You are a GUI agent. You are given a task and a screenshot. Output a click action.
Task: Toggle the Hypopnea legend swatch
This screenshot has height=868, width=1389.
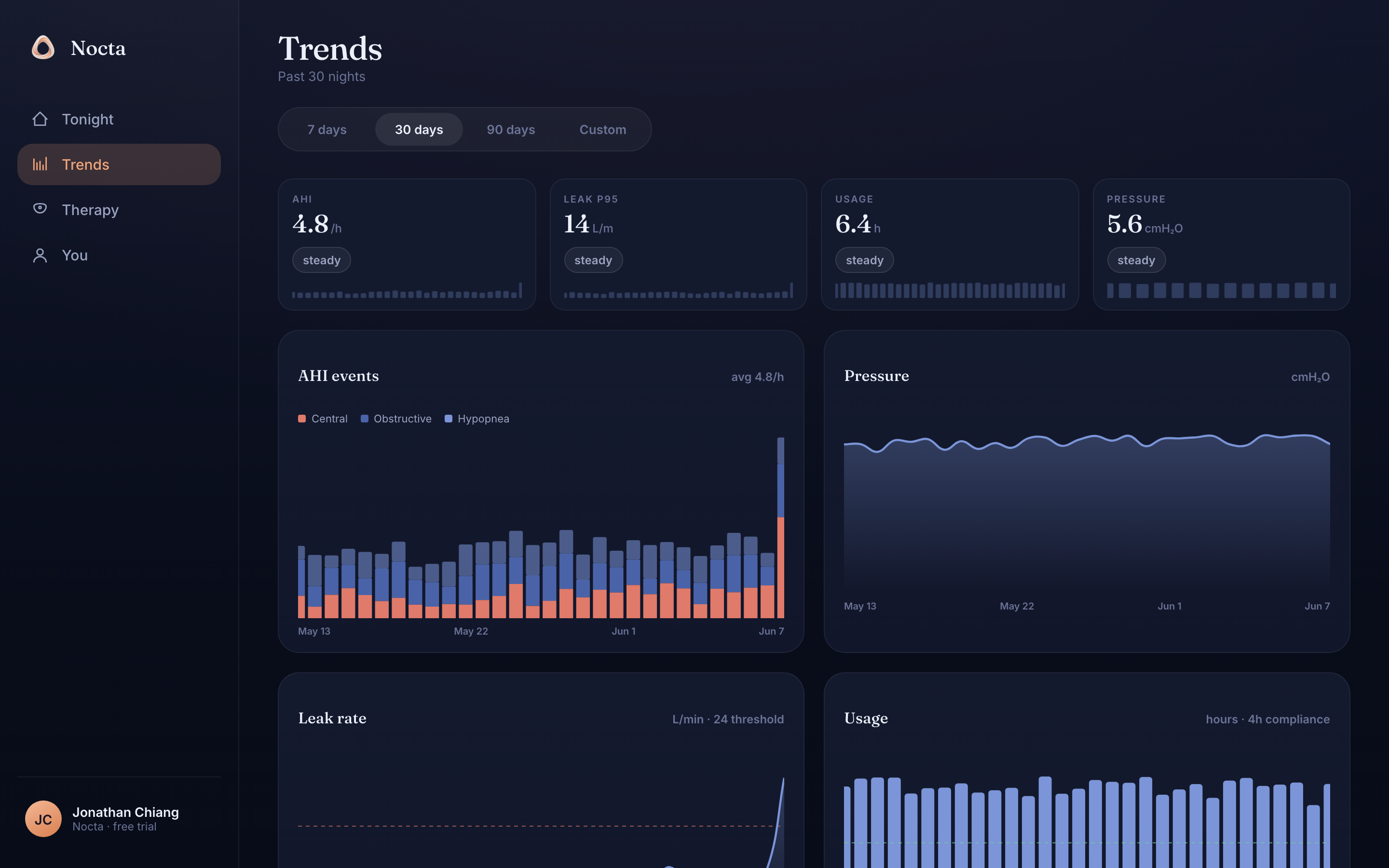448,419
